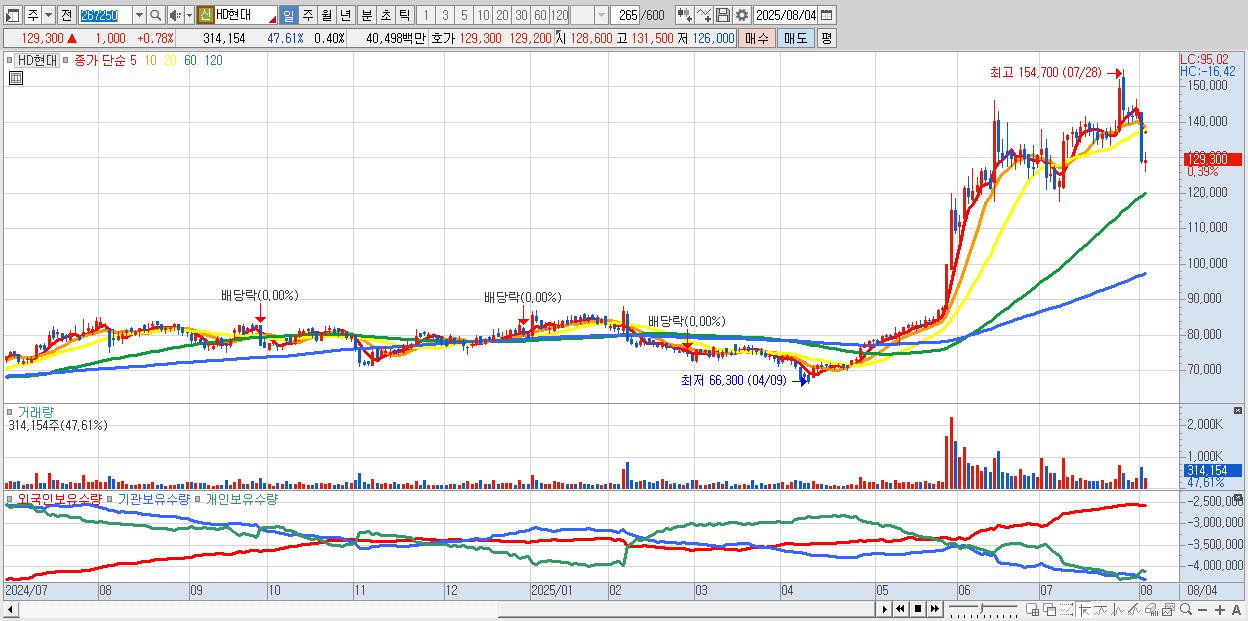The height and width of the screenshot is (621, 1248).
Task: Switch to the 주 weekly chart period
Action: (x=308, y=15)
